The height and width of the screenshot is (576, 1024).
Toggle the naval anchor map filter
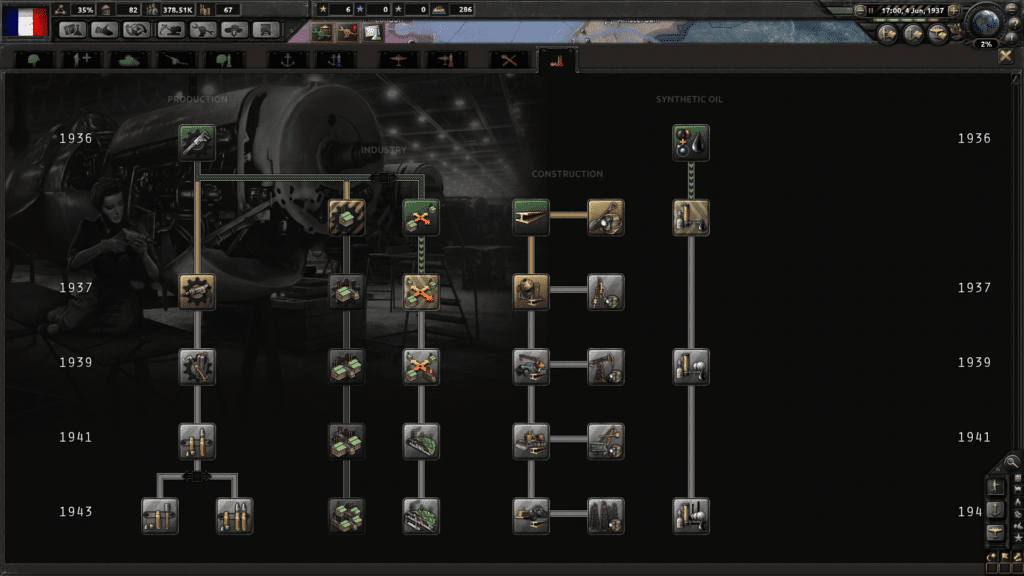point(997,509)
